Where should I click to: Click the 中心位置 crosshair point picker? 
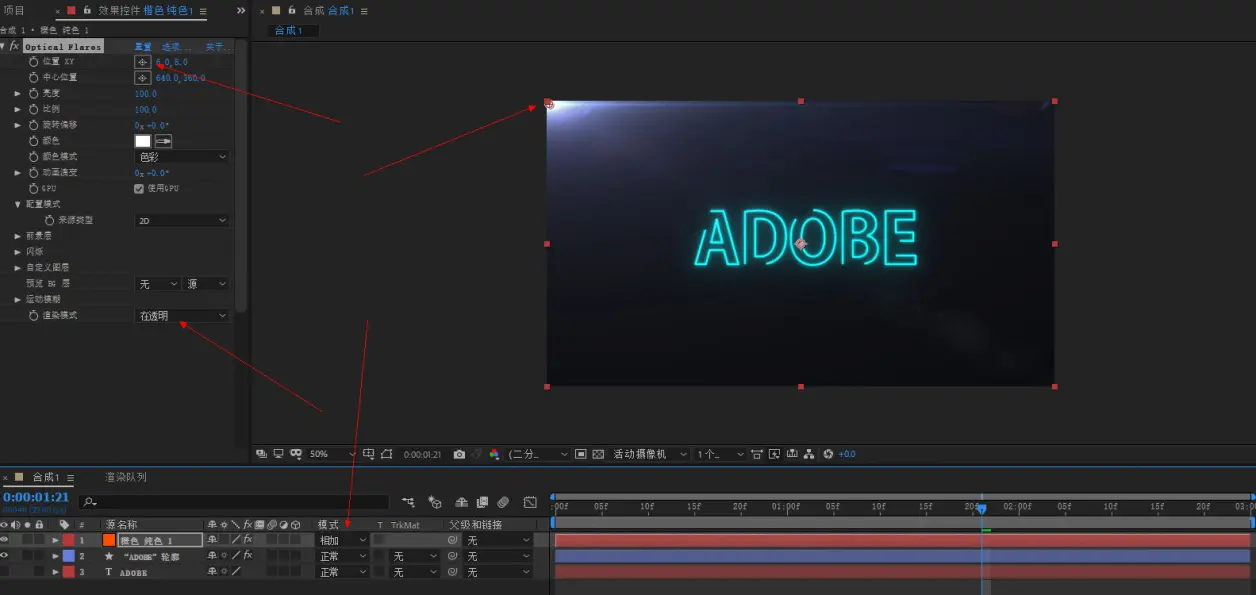coord(143,77)
